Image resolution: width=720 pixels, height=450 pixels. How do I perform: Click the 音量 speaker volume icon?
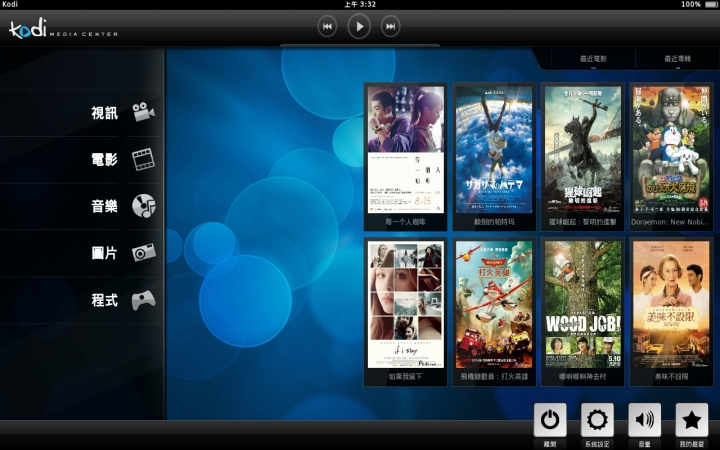644,420
